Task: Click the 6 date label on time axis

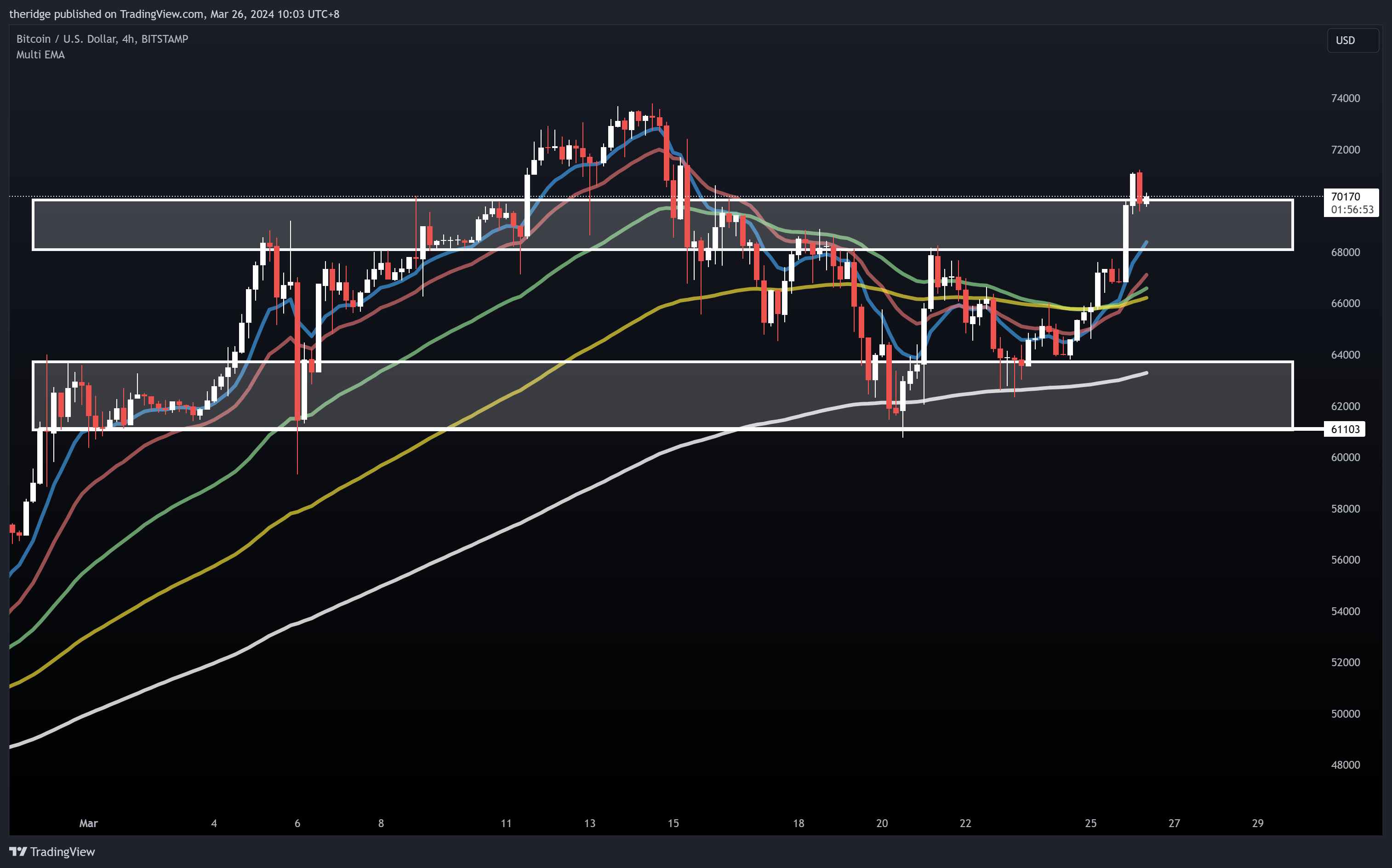Action: click(297, 823)
